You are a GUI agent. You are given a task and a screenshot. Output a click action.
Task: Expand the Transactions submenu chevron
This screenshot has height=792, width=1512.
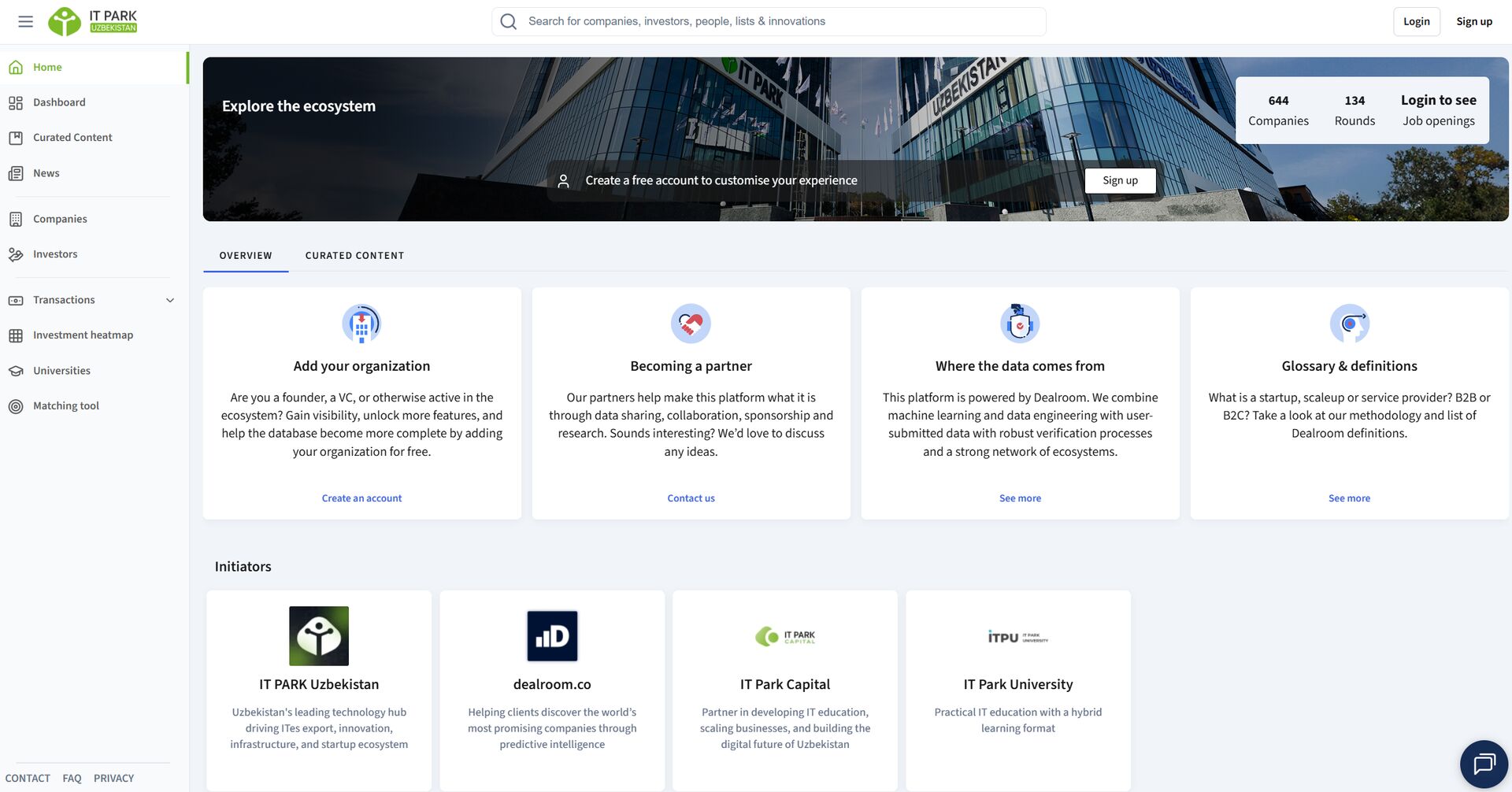click(170, 300)
